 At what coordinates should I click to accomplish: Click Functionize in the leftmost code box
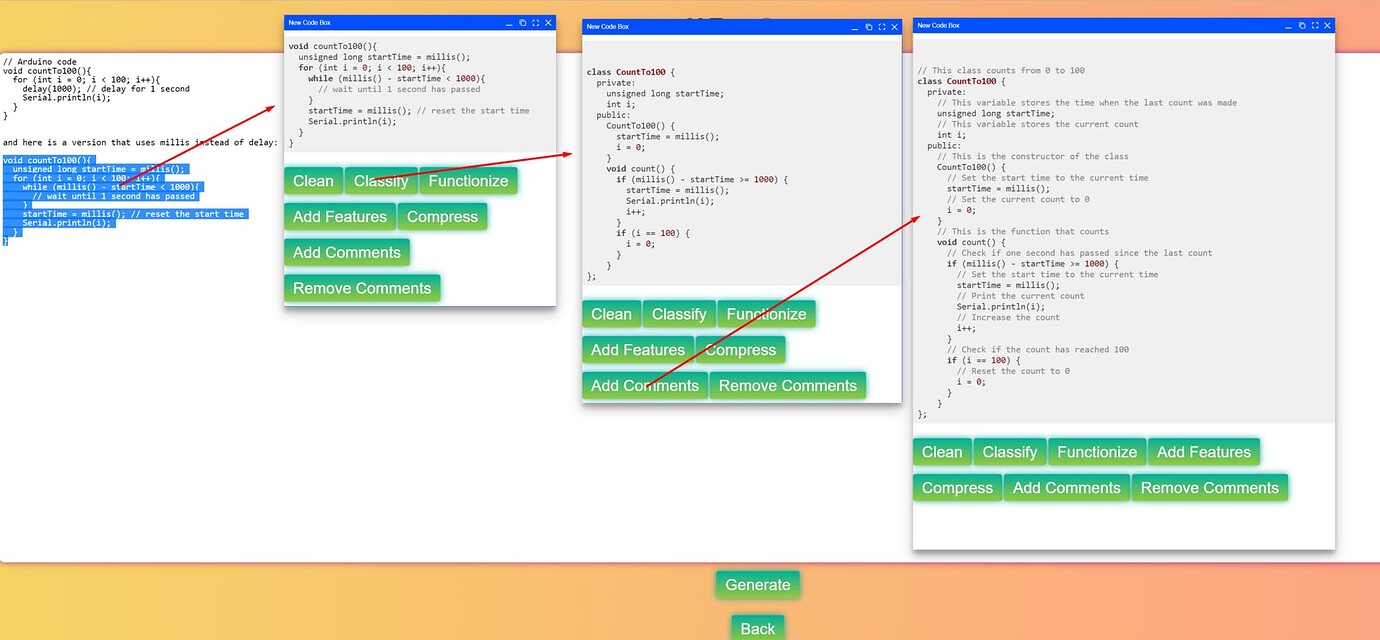tap(468, 181)
